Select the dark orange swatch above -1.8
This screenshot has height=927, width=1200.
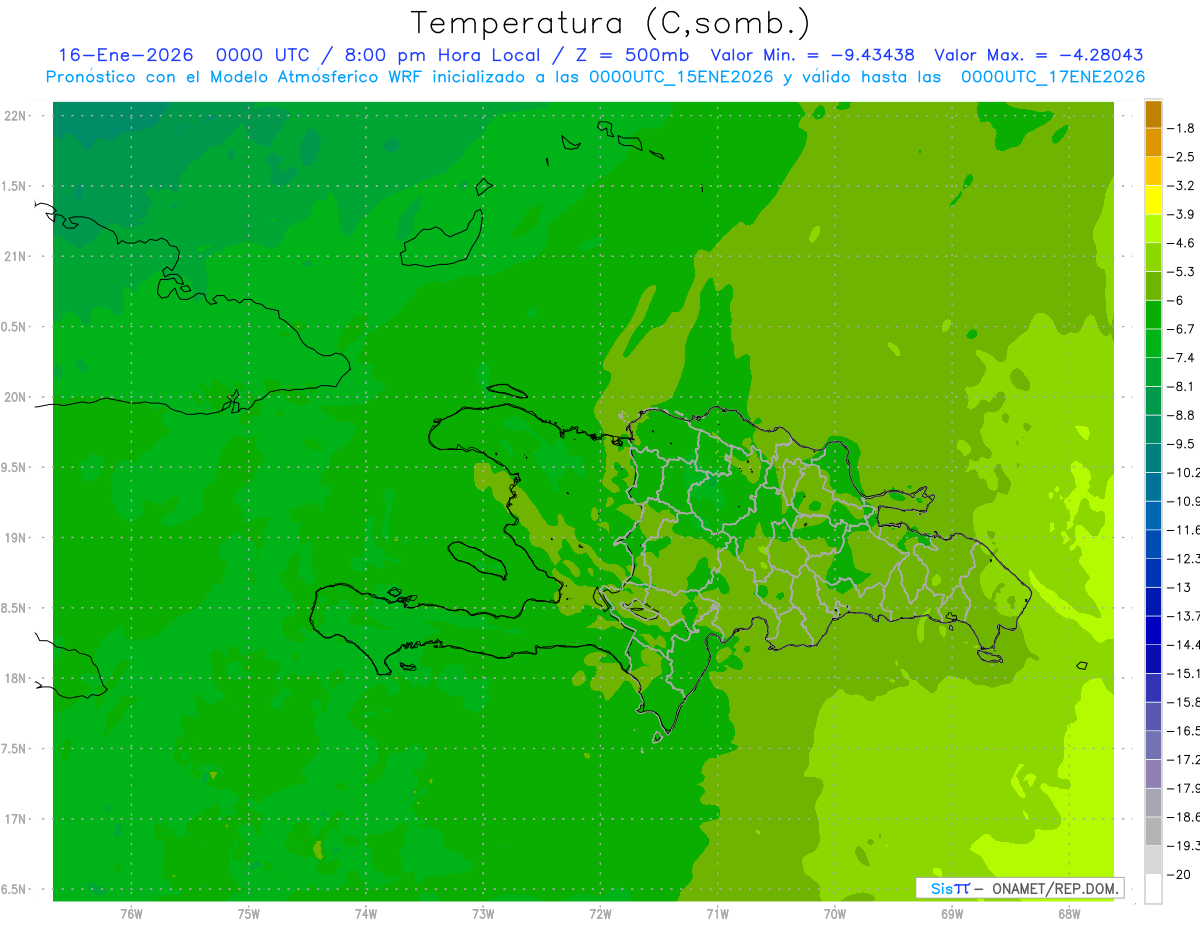1153,114
